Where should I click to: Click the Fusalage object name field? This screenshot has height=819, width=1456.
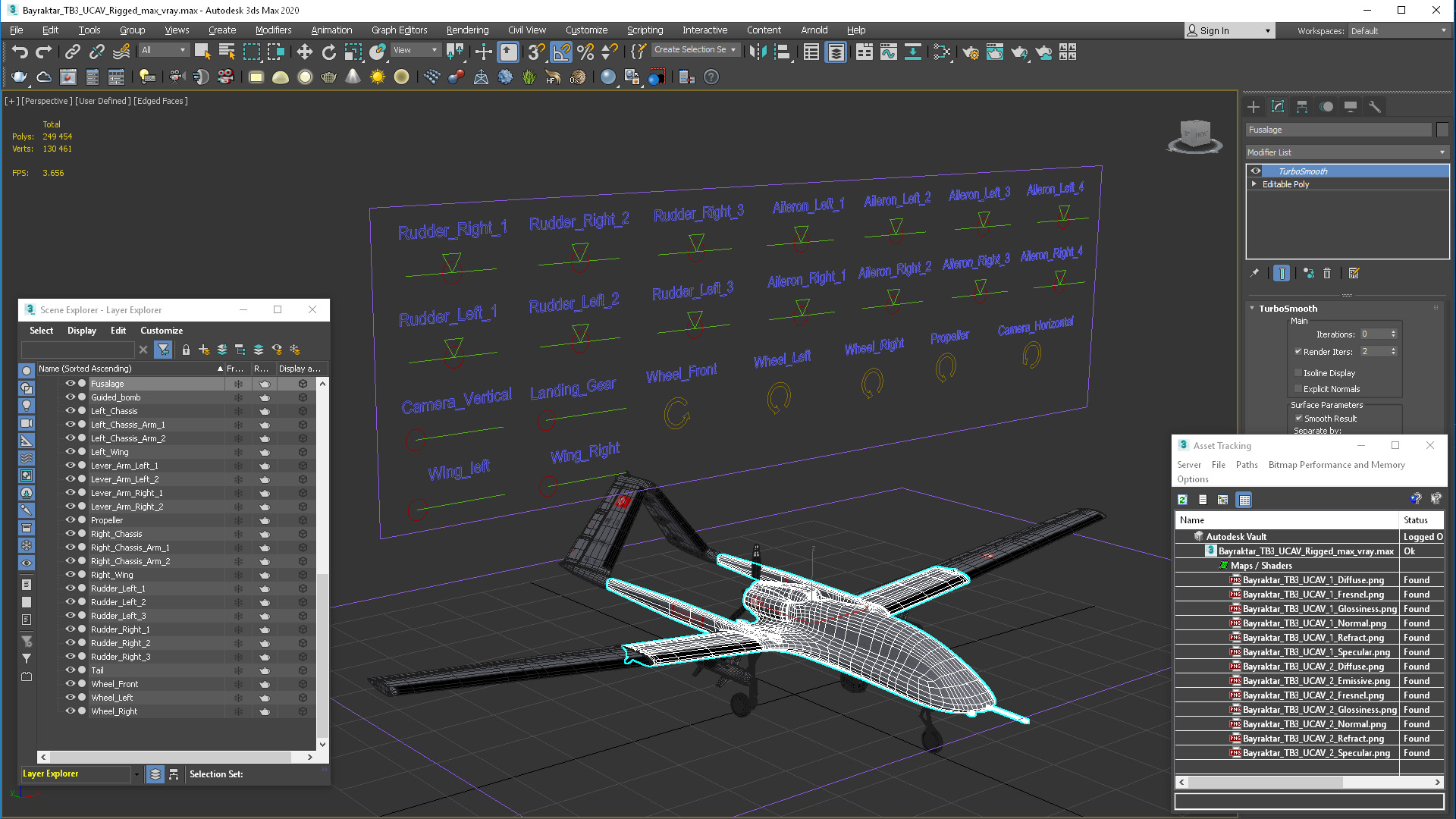(x=1338, y=130)
